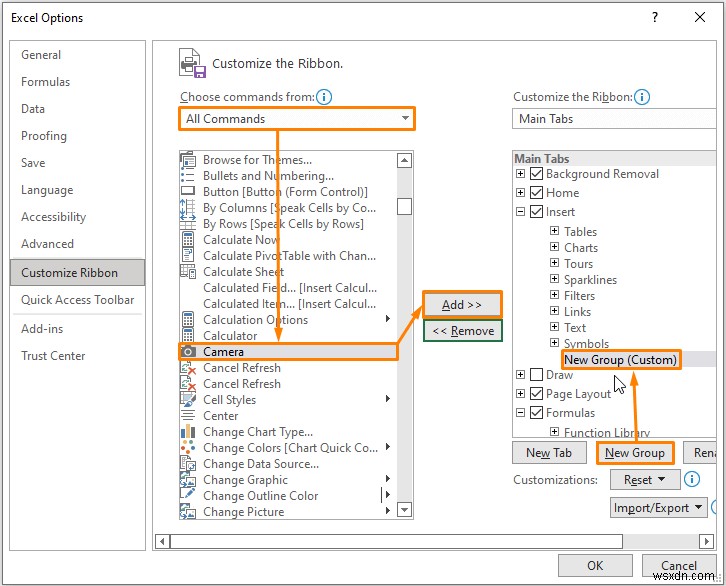Click info icon next to Reset button
The image size is (726, 586).
(x=692, y=479)
